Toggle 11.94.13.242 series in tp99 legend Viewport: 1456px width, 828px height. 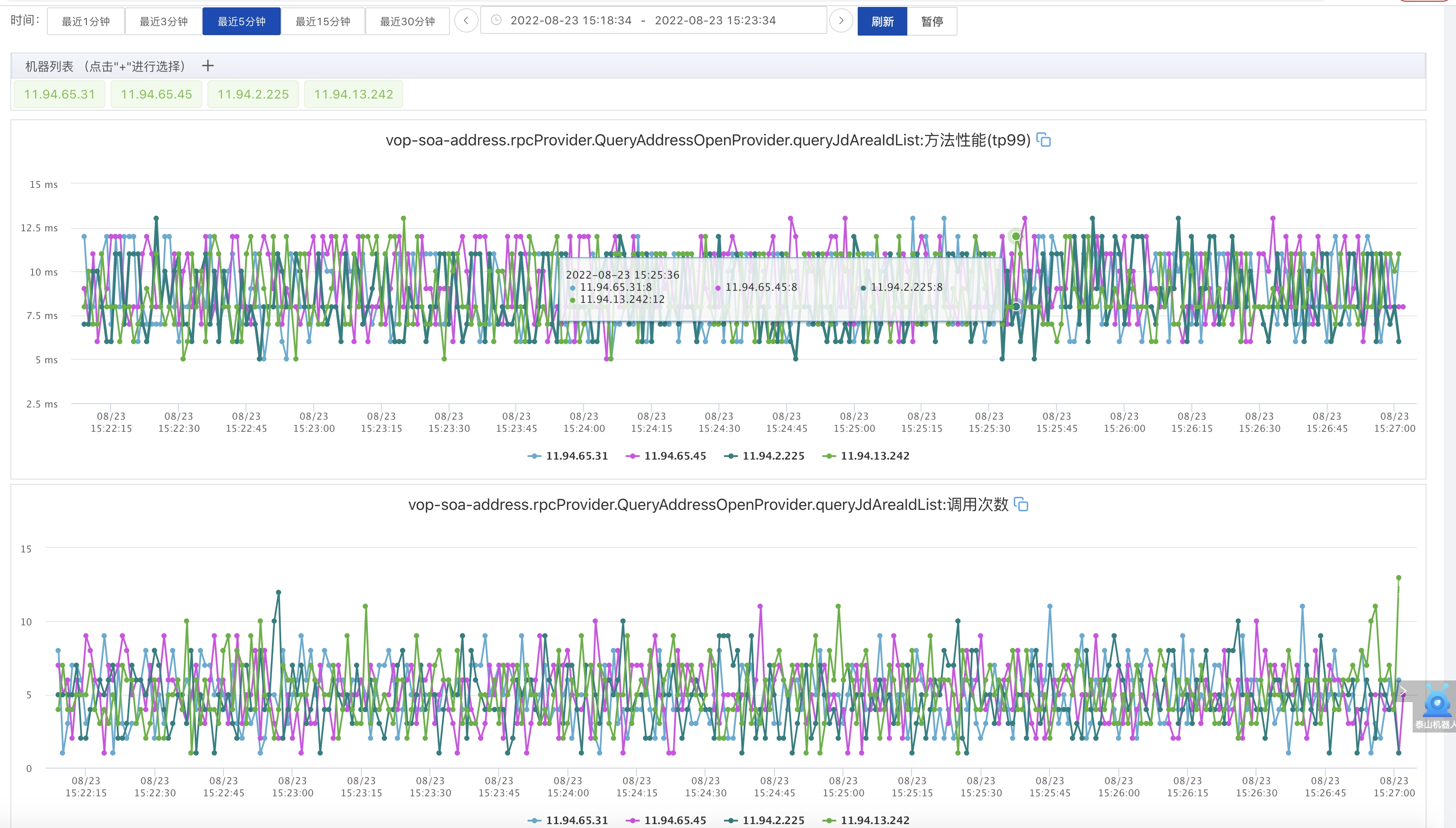(x=866, y=456)
